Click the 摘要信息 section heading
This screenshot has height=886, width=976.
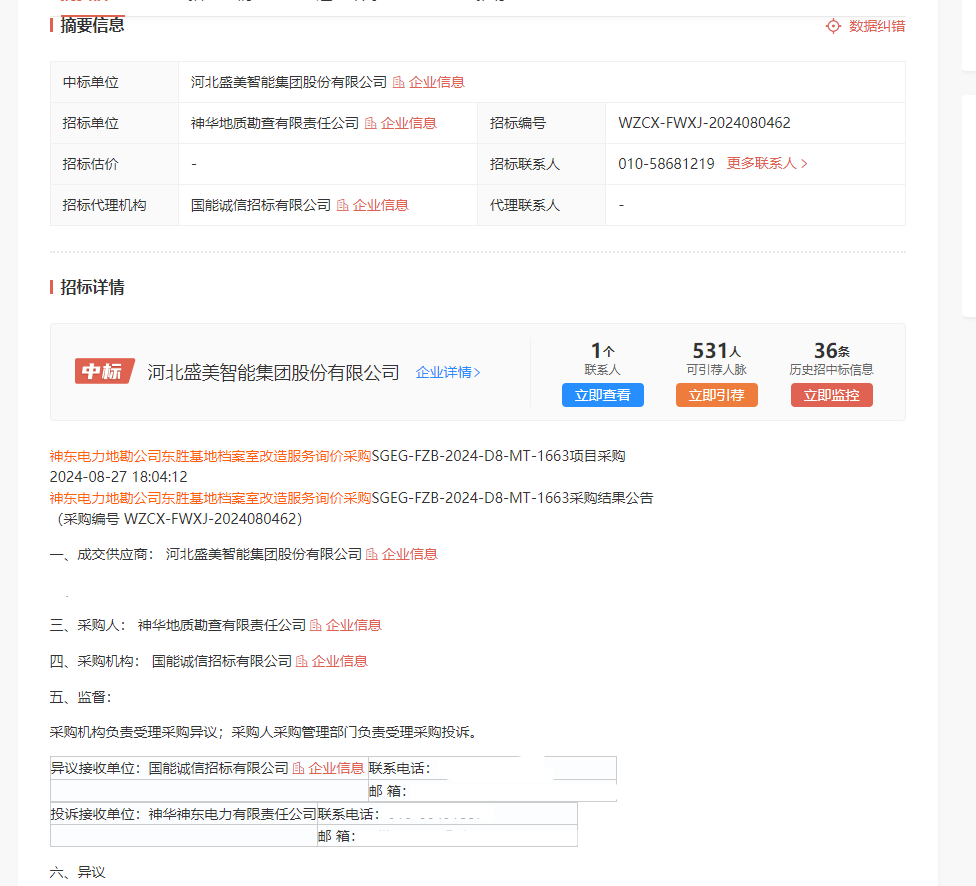tap(92, 26)
